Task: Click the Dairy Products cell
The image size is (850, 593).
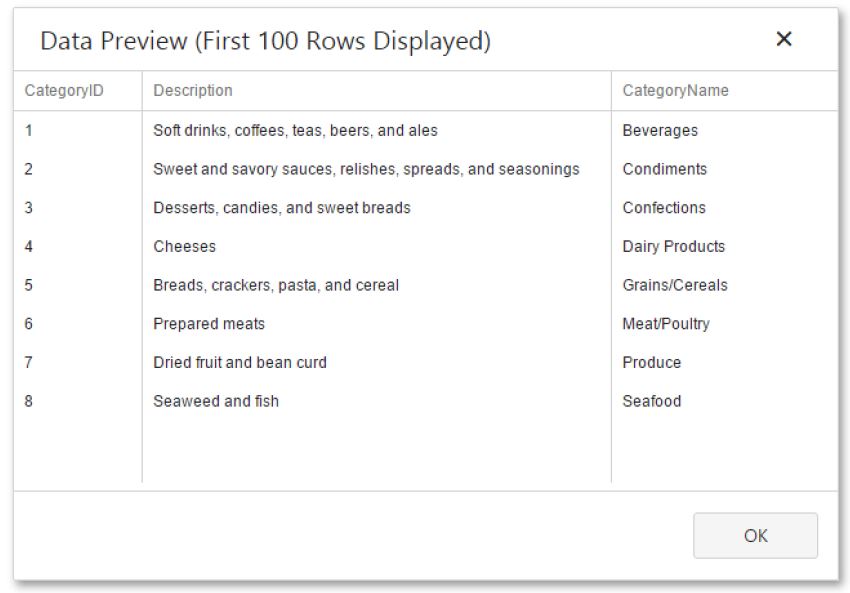Action: (673, 247)
